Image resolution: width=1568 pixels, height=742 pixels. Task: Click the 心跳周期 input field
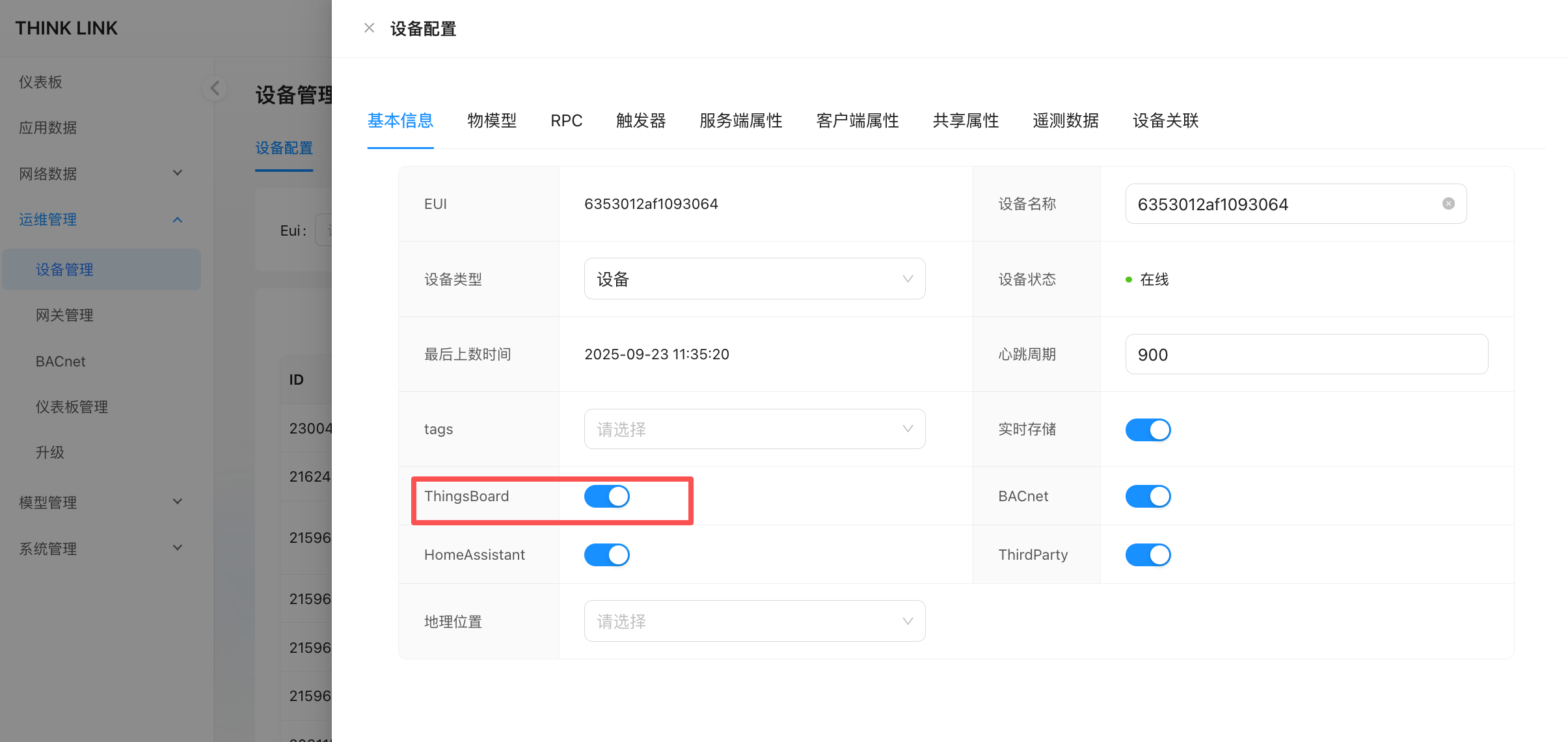[x=1306, y=355]
